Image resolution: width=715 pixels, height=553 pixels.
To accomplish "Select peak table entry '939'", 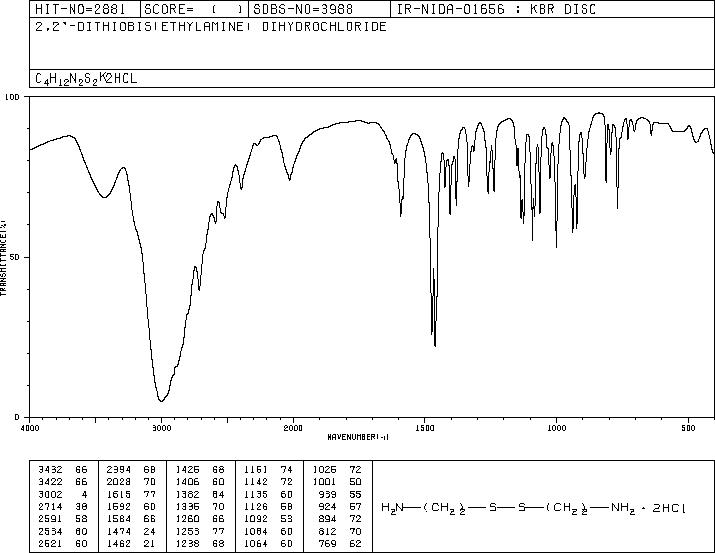I will tap(328, 494).
